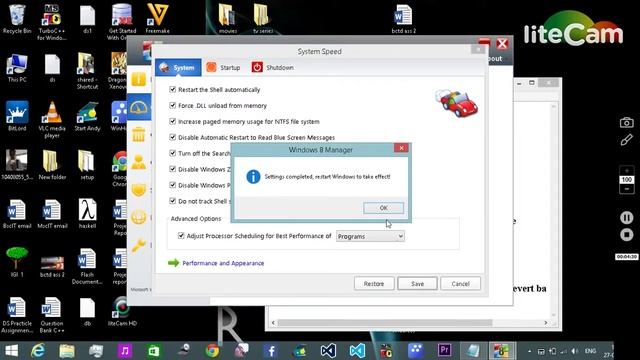
Task: Toggle the Disable Windows P checkbox
Action: pos(173,185)
